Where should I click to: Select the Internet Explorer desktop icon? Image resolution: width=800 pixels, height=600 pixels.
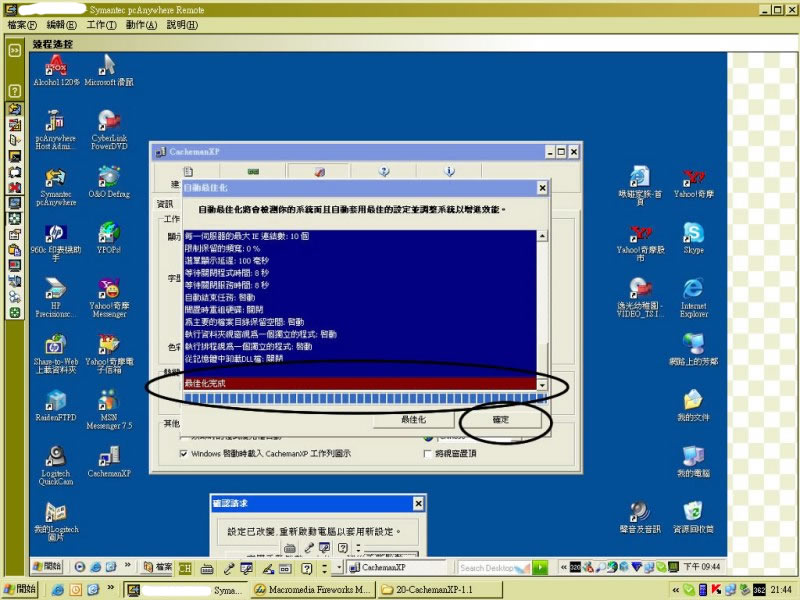[693, 298]
